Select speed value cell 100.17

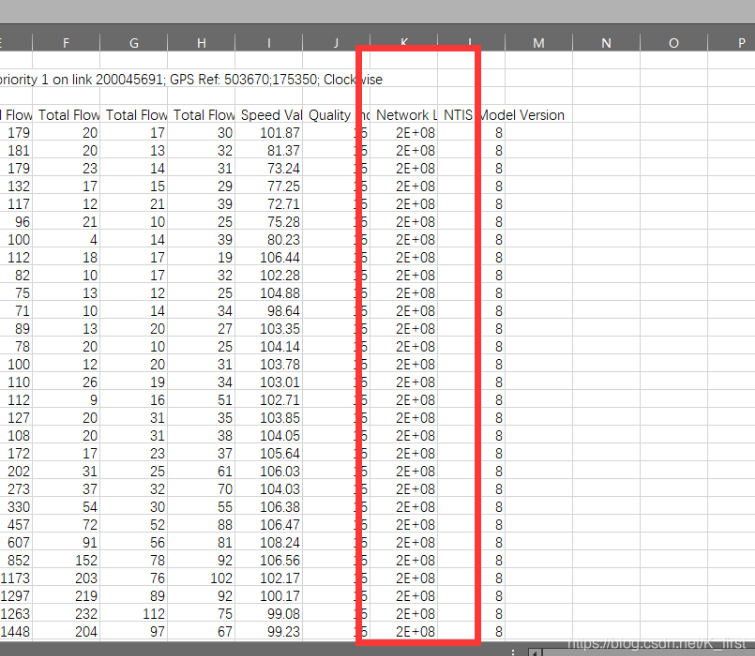269,596
